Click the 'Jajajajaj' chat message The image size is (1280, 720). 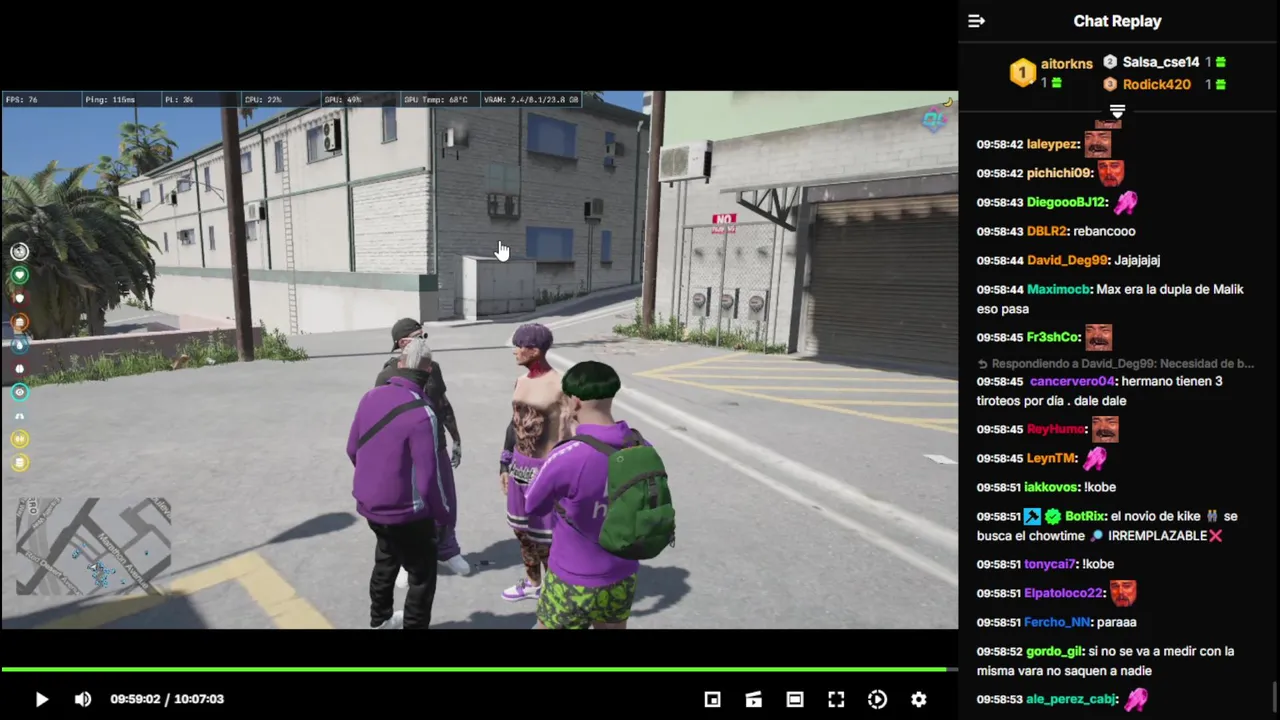[1137, 260]
